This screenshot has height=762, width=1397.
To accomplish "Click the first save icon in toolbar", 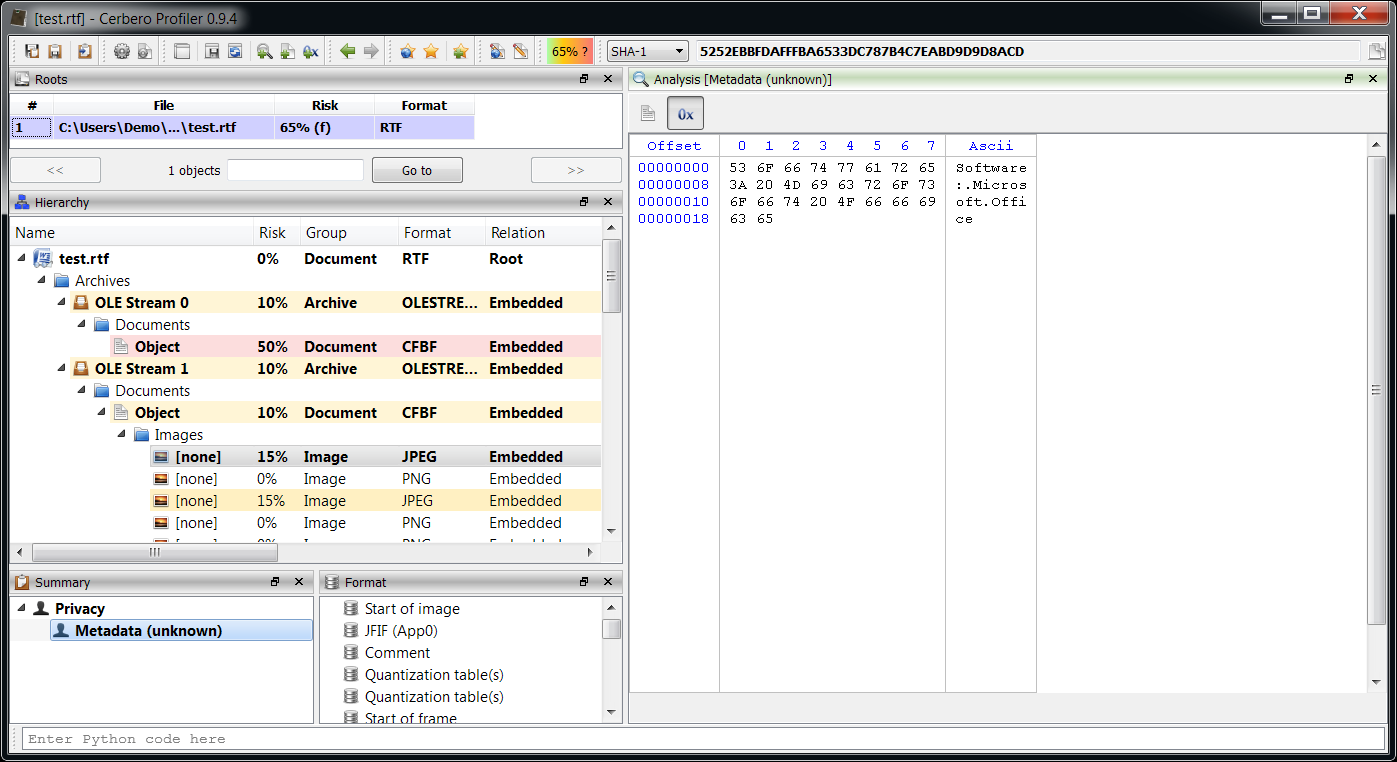I will click(32, 51).
